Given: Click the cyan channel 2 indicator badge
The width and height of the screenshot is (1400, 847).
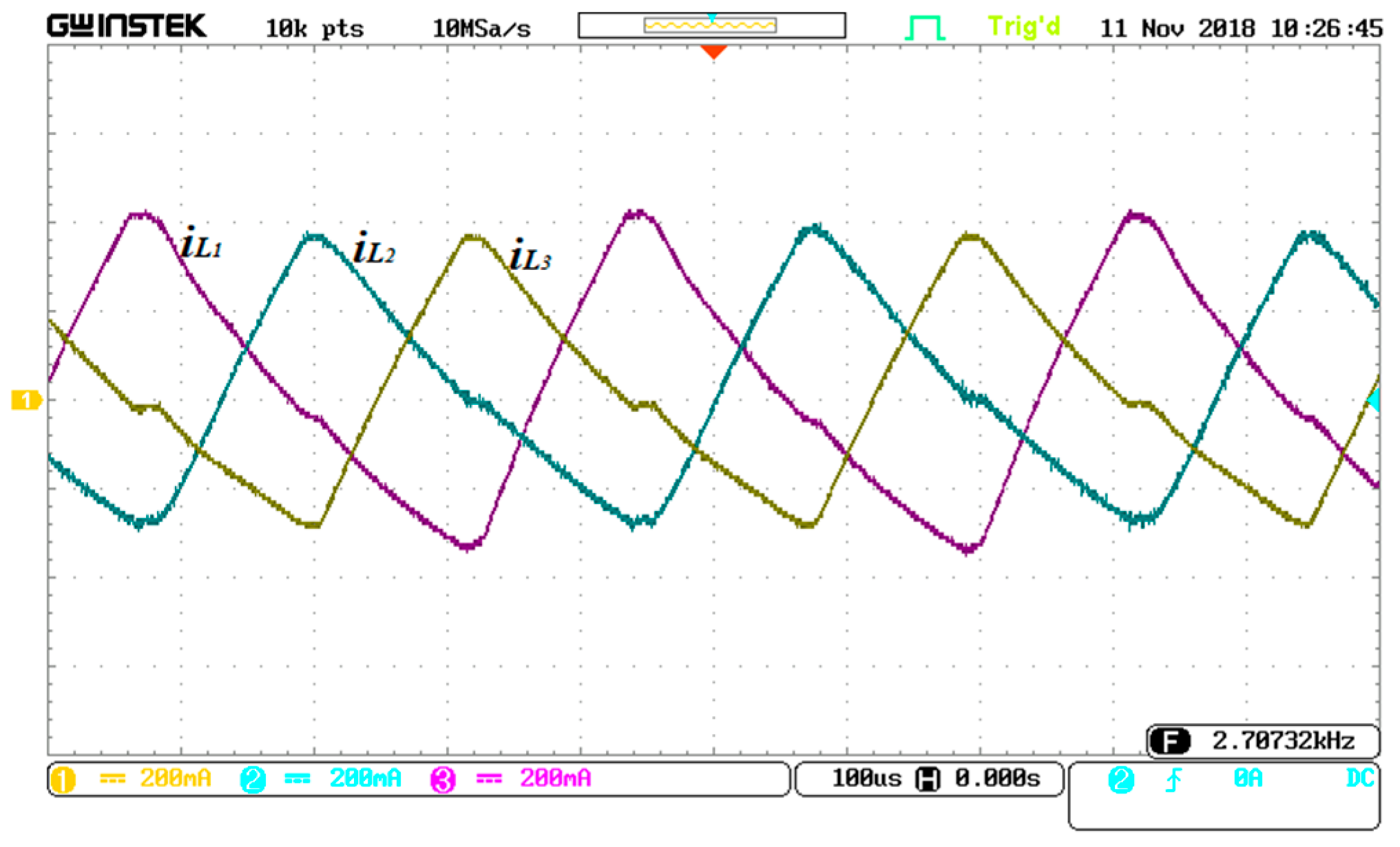Looking at the screenshot, I should click(x=253, y=780).
